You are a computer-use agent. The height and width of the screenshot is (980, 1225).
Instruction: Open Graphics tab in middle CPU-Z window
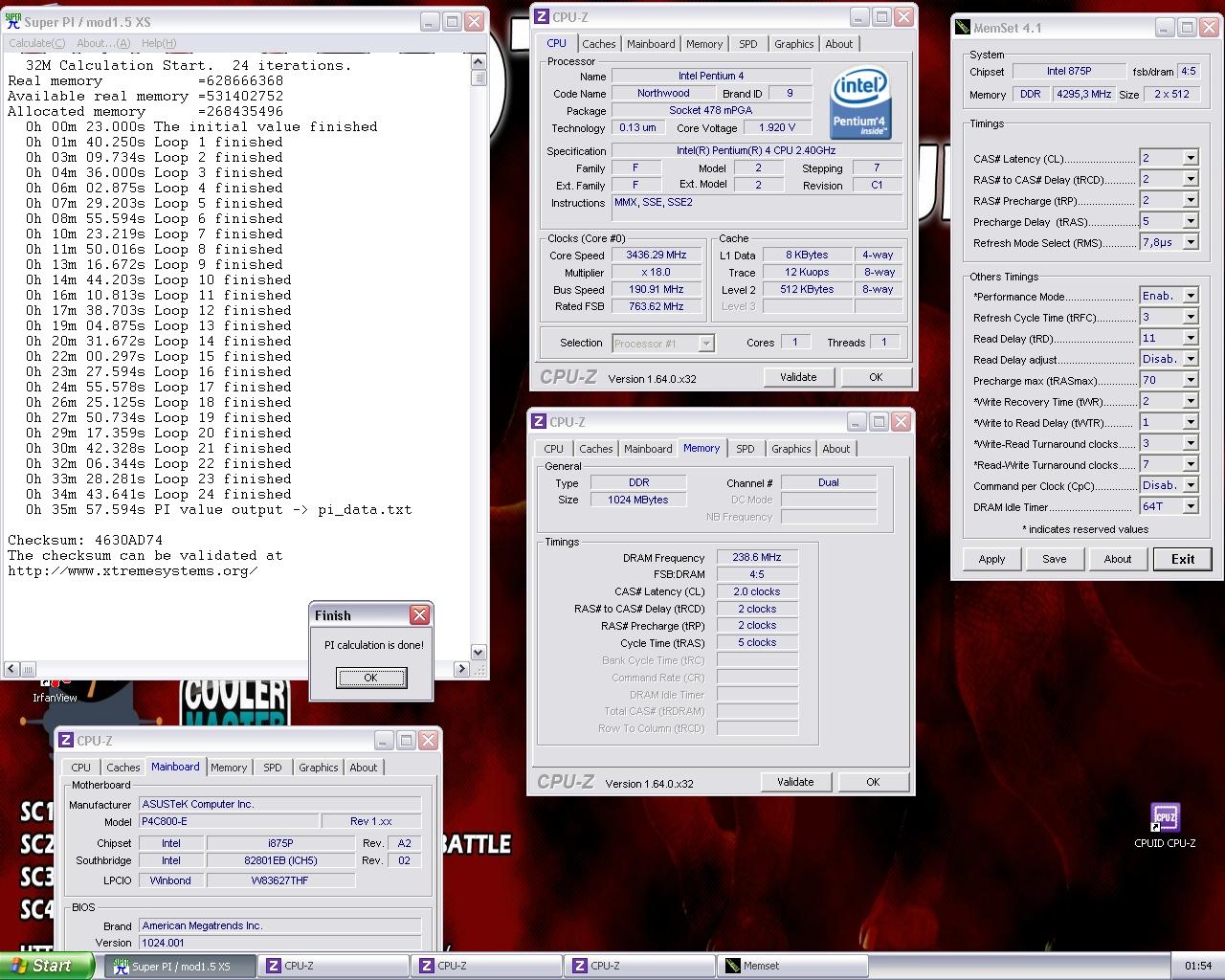791,449
